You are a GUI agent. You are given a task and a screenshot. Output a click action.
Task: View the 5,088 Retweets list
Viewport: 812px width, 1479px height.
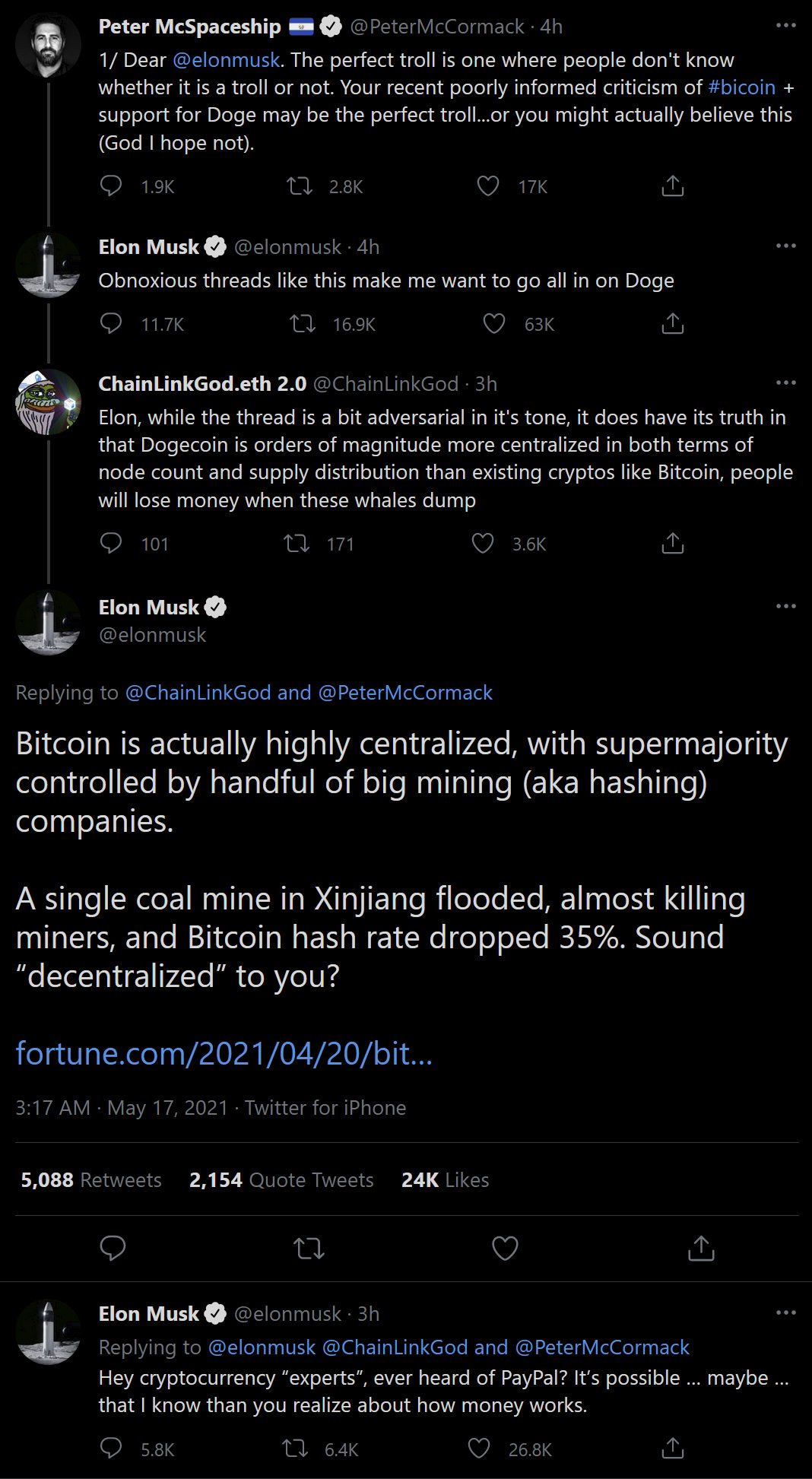[91, 1179]
